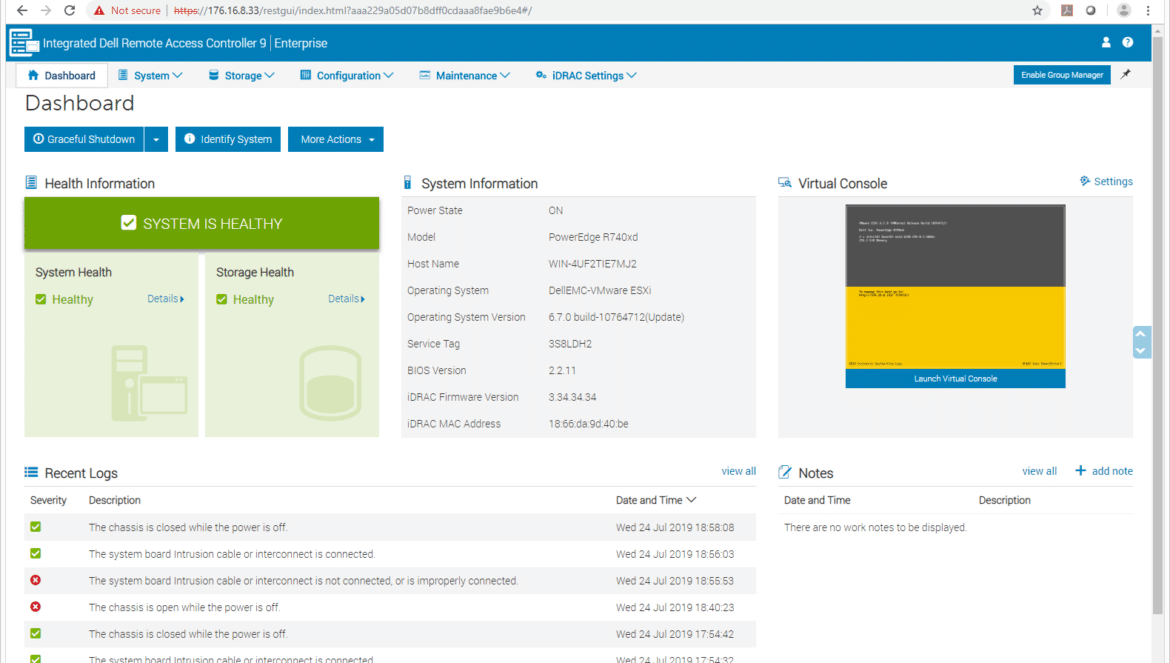This screenshot has width=1170, height=663.
Task: Click the iDRAC logo icon in header
Action: [23, 43]
